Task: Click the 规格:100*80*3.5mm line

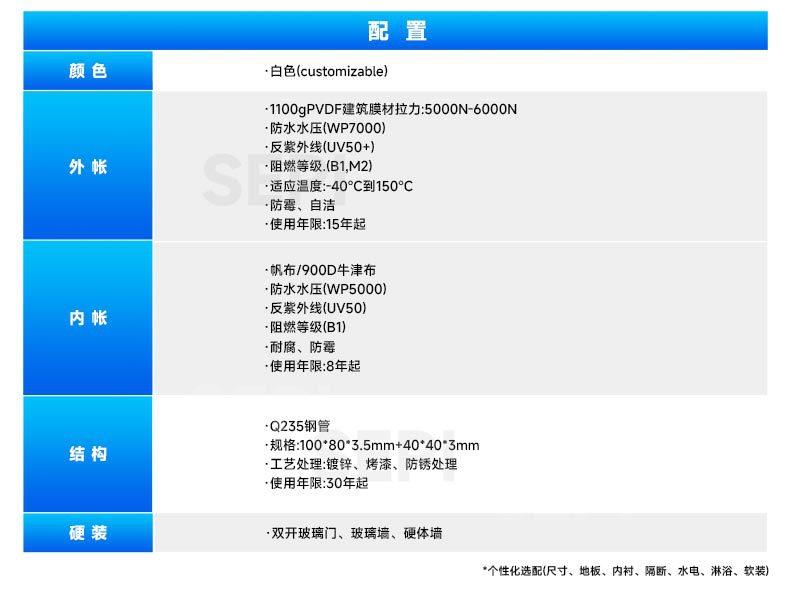Action: 372,445
